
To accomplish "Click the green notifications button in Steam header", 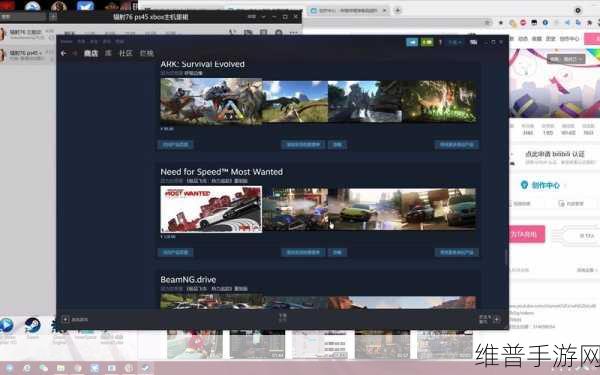I will pos(427,42).
